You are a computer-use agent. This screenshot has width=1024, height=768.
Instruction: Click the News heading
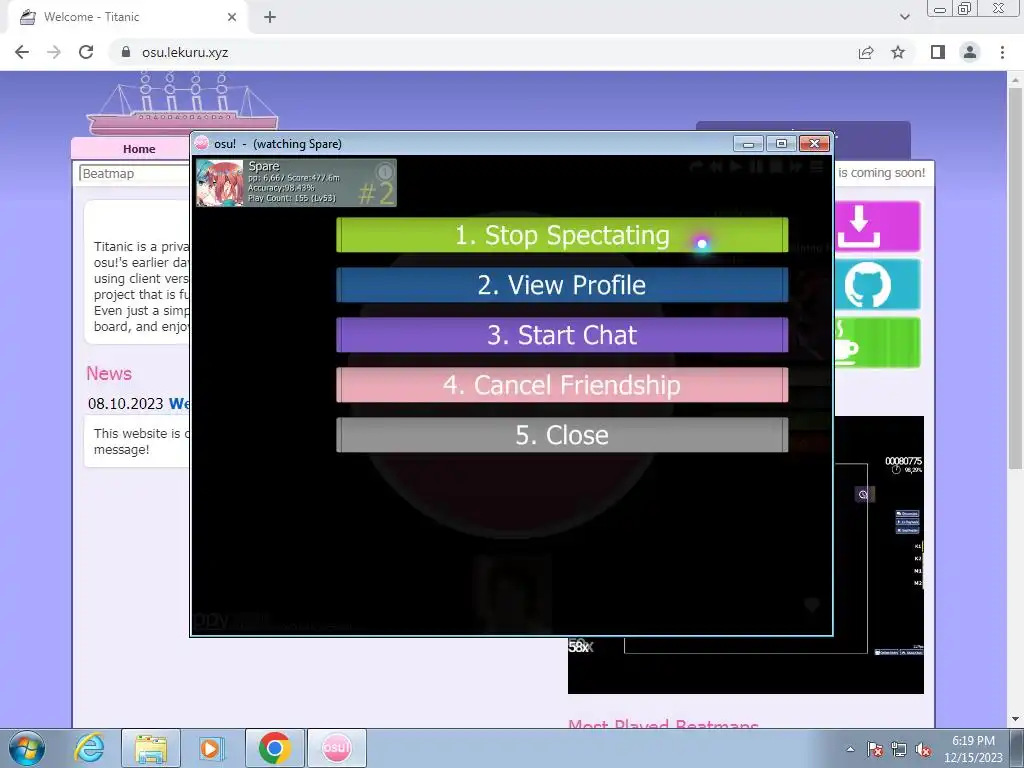[x=109, y=374]
